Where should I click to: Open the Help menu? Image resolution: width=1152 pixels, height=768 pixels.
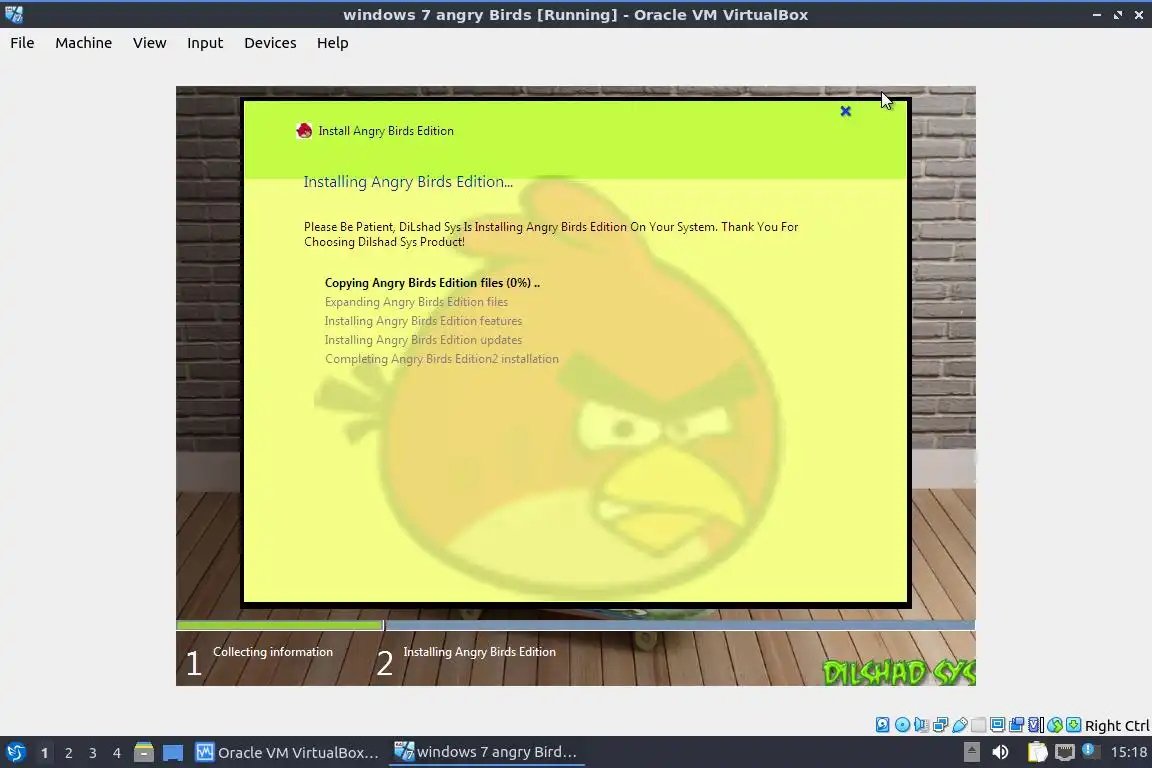coord(333,43)
